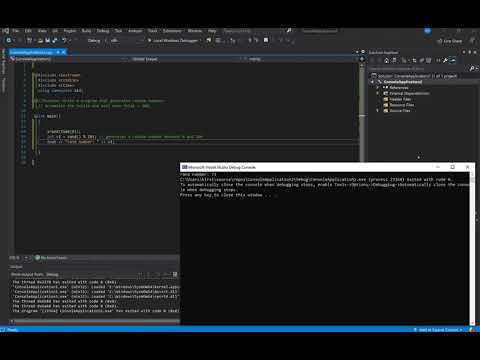Click the int main() code line
This screenshot has width=480, height=360.
[47, 116]
